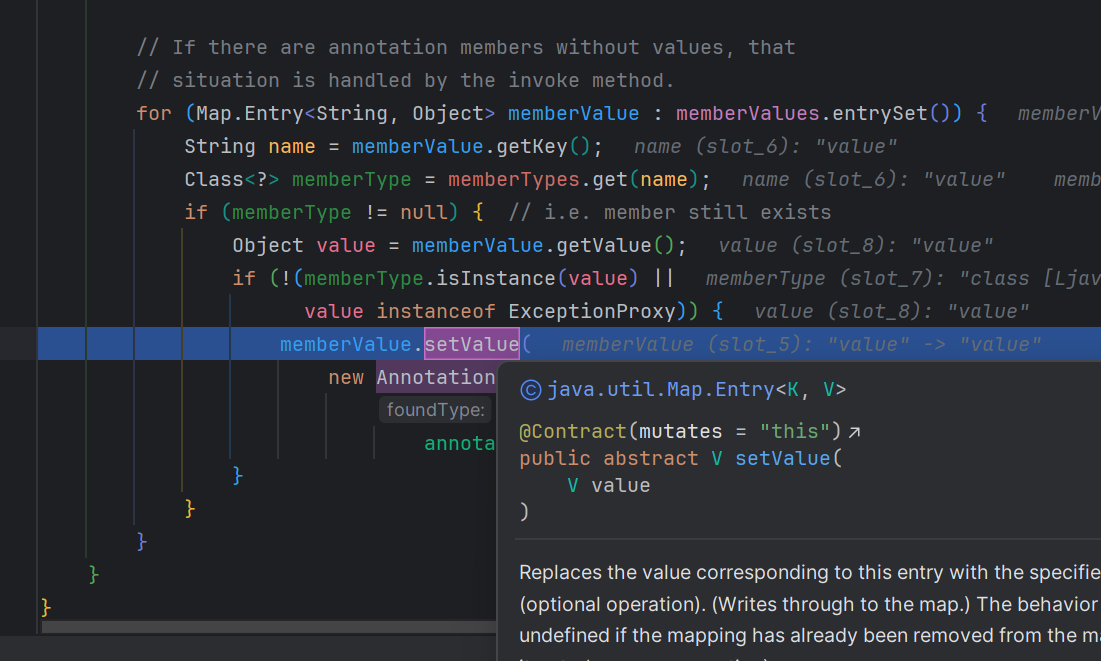Click the class icon before java.util.Map.Entry
Viewport: 1101px width, 661px height.
pyautogui.click(x=531, y=390)
